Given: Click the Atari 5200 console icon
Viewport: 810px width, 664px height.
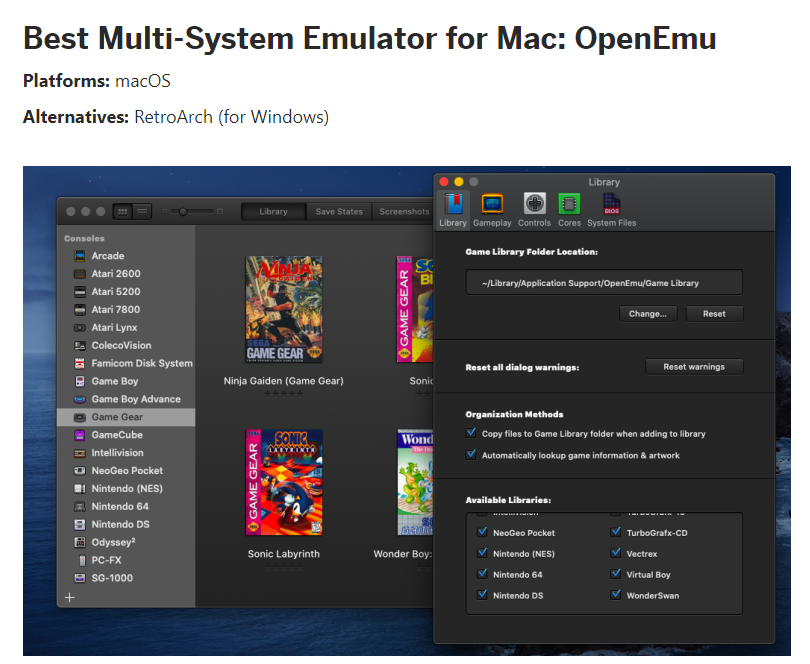Looking at the screenshot, I should coord(80,292).
